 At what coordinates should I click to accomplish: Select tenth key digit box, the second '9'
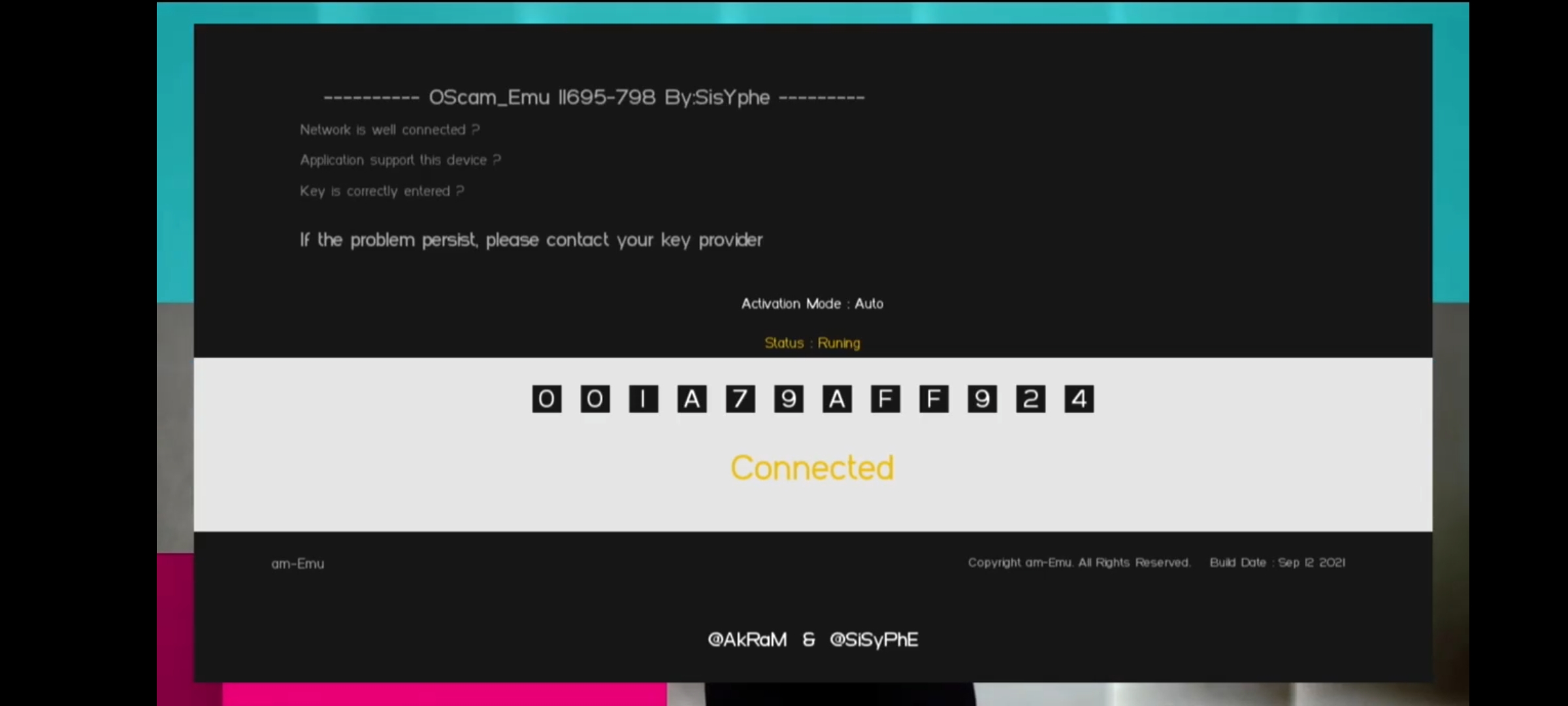tap(982, 399)
